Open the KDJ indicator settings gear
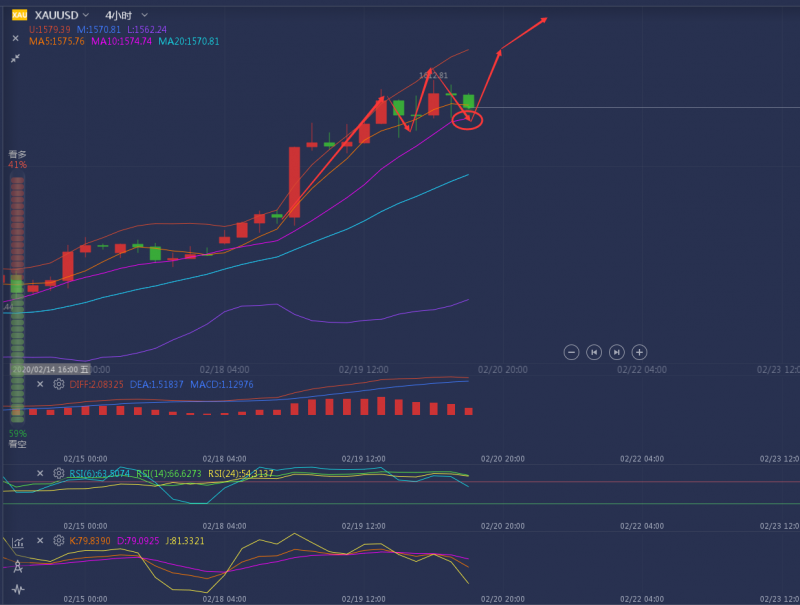 (x=59, y=541)
